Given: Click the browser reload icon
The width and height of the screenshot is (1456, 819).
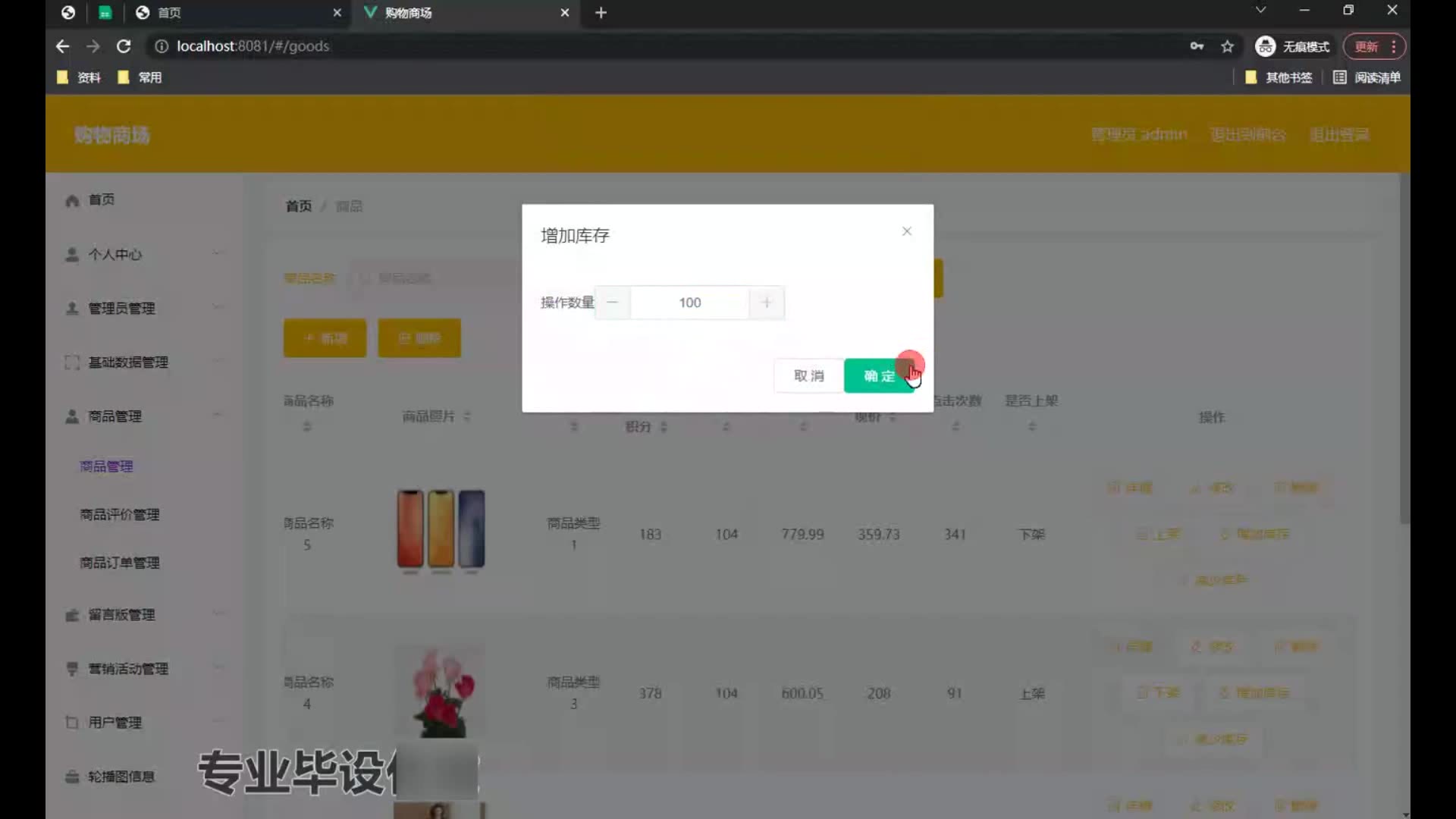Looking at the screenshot, I should [124, 46].
